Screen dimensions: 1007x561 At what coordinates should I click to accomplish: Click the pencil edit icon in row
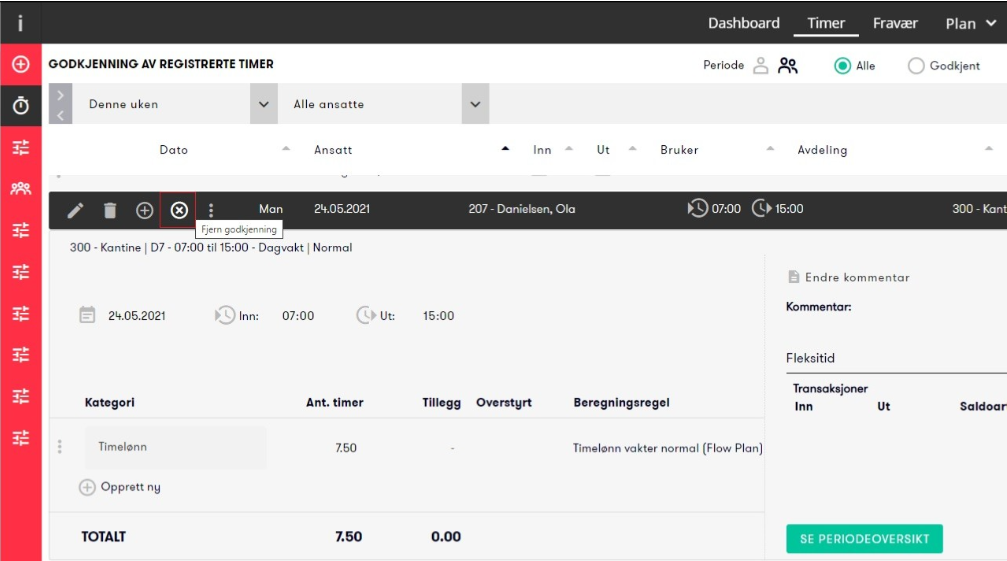click(75, 210)
